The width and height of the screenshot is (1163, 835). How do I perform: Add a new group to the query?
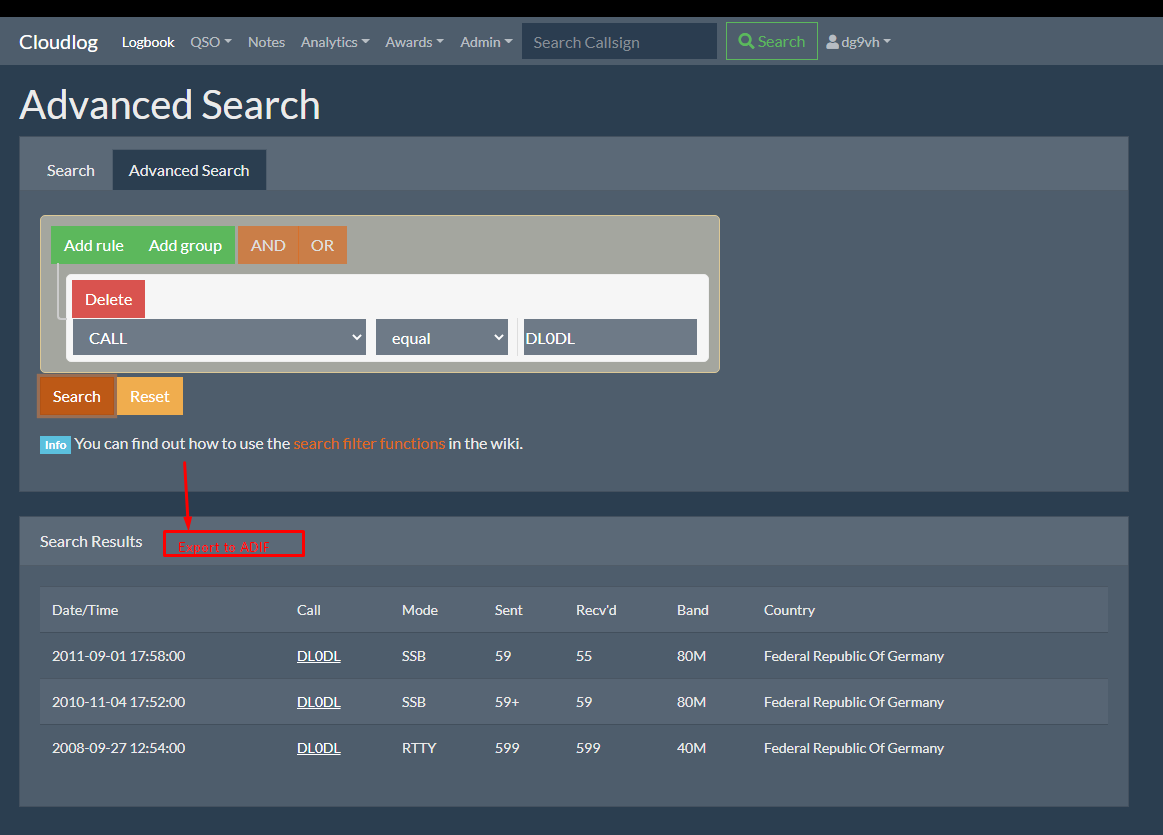185,245
